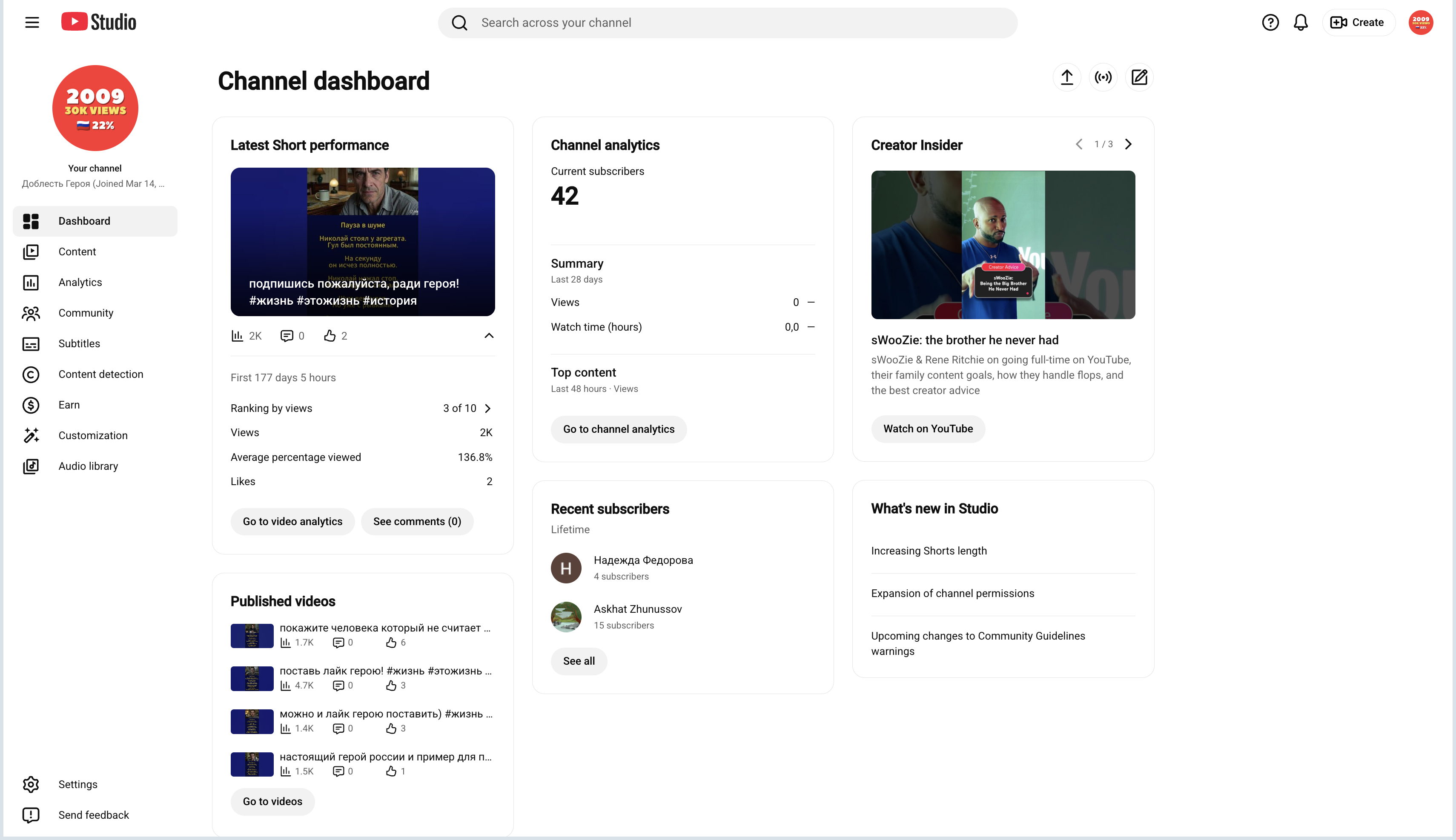Image resolution: width=1456 pixels, height=840 pixels.
Task: Click the comments icon under latest Short
Action: [286, 336]
